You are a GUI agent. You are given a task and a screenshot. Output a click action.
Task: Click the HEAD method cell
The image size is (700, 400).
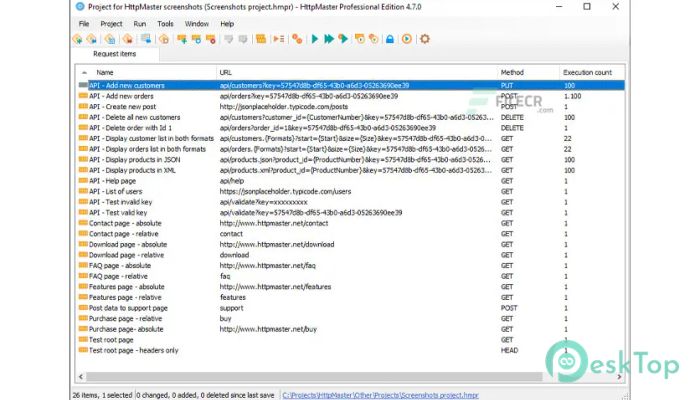[x=509, y=350]
